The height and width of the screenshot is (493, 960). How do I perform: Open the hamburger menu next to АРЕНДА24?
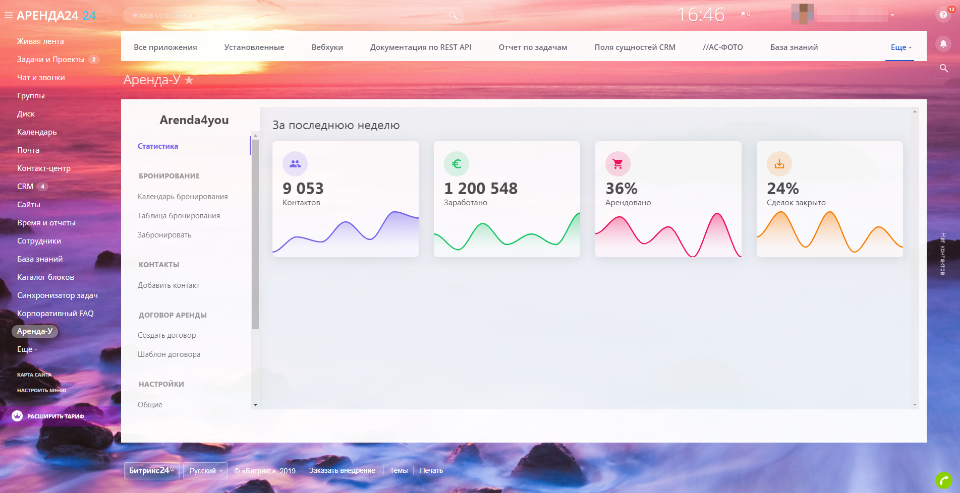[9, 15]
